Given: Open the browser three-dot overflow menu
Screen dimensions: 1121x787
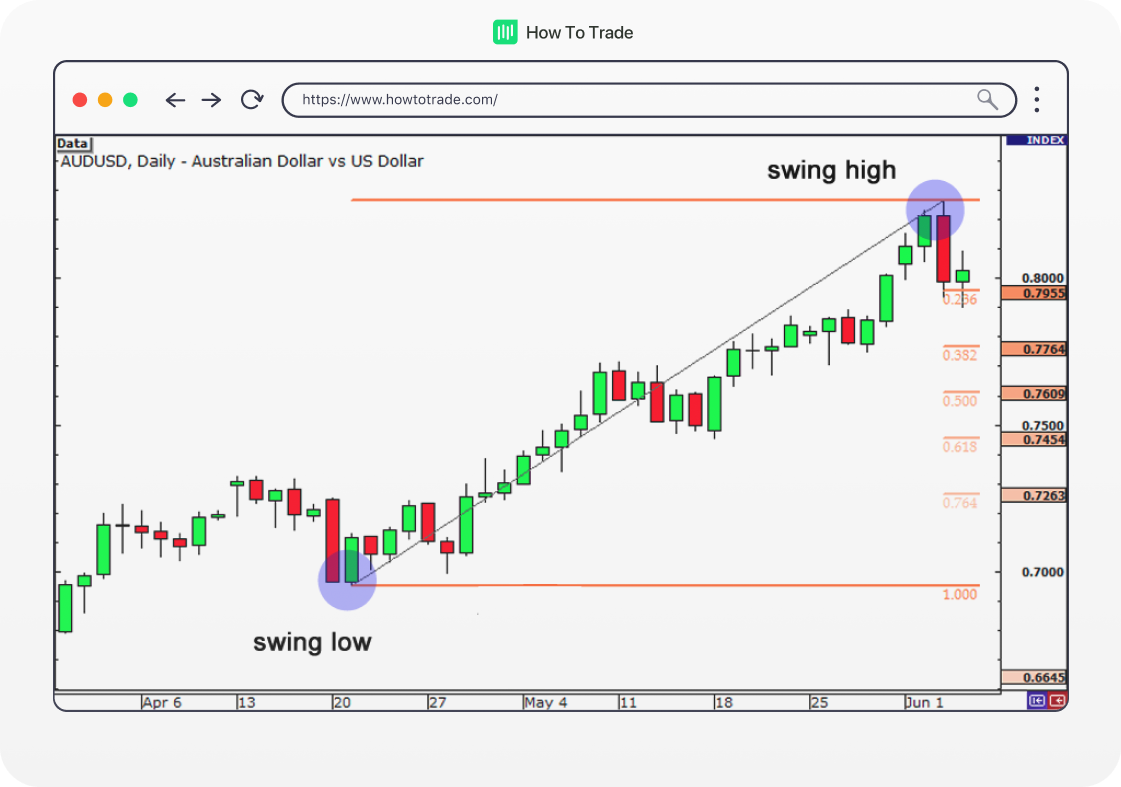Looking at the screenshot, I should click(x=1036, y=100).
